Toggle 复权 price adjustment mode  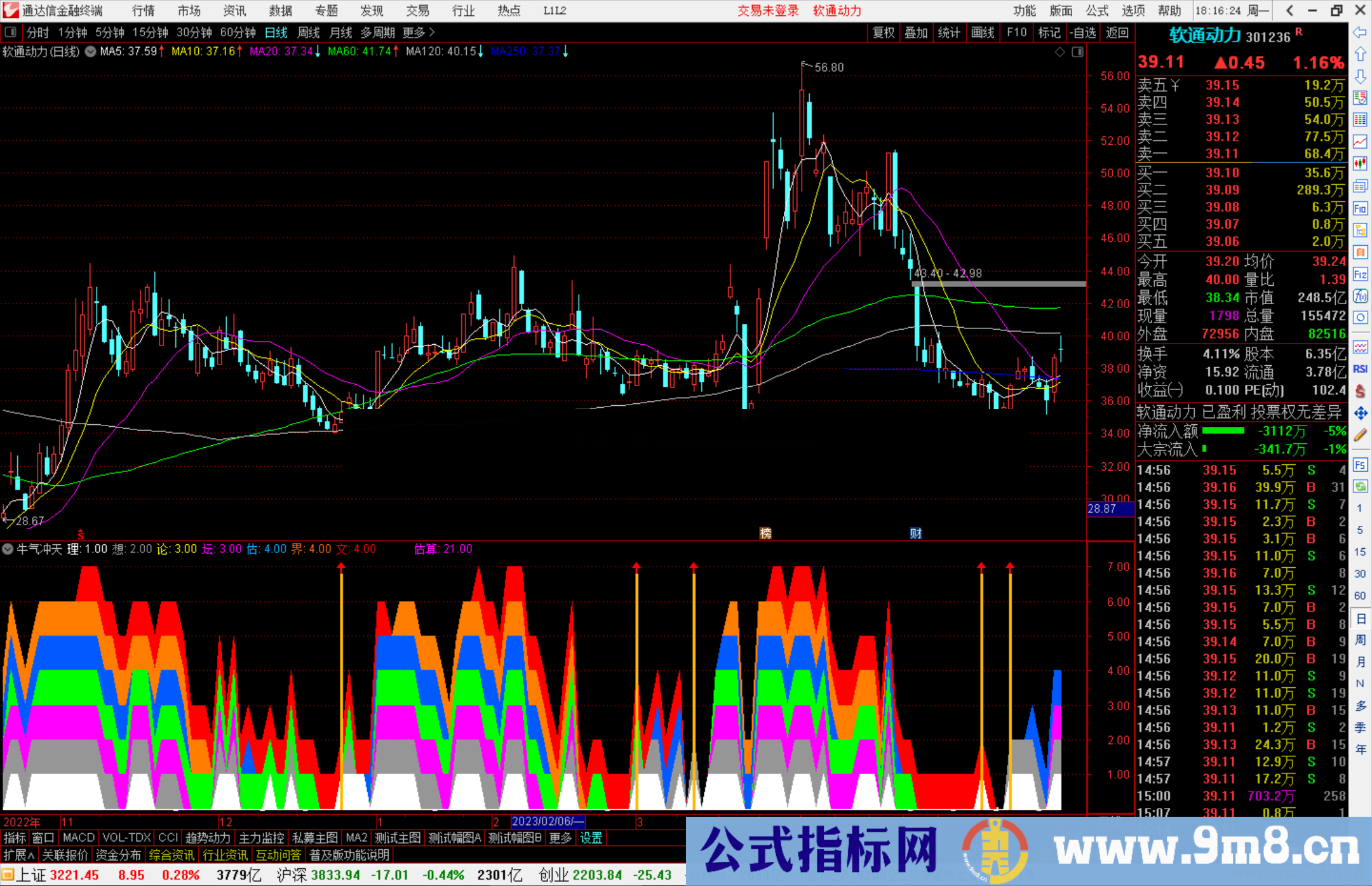pyautogui.click(x=884, y=32)
